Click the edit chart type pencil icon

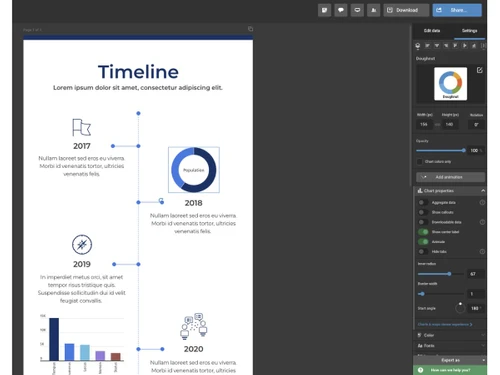[x=479, y=70]
